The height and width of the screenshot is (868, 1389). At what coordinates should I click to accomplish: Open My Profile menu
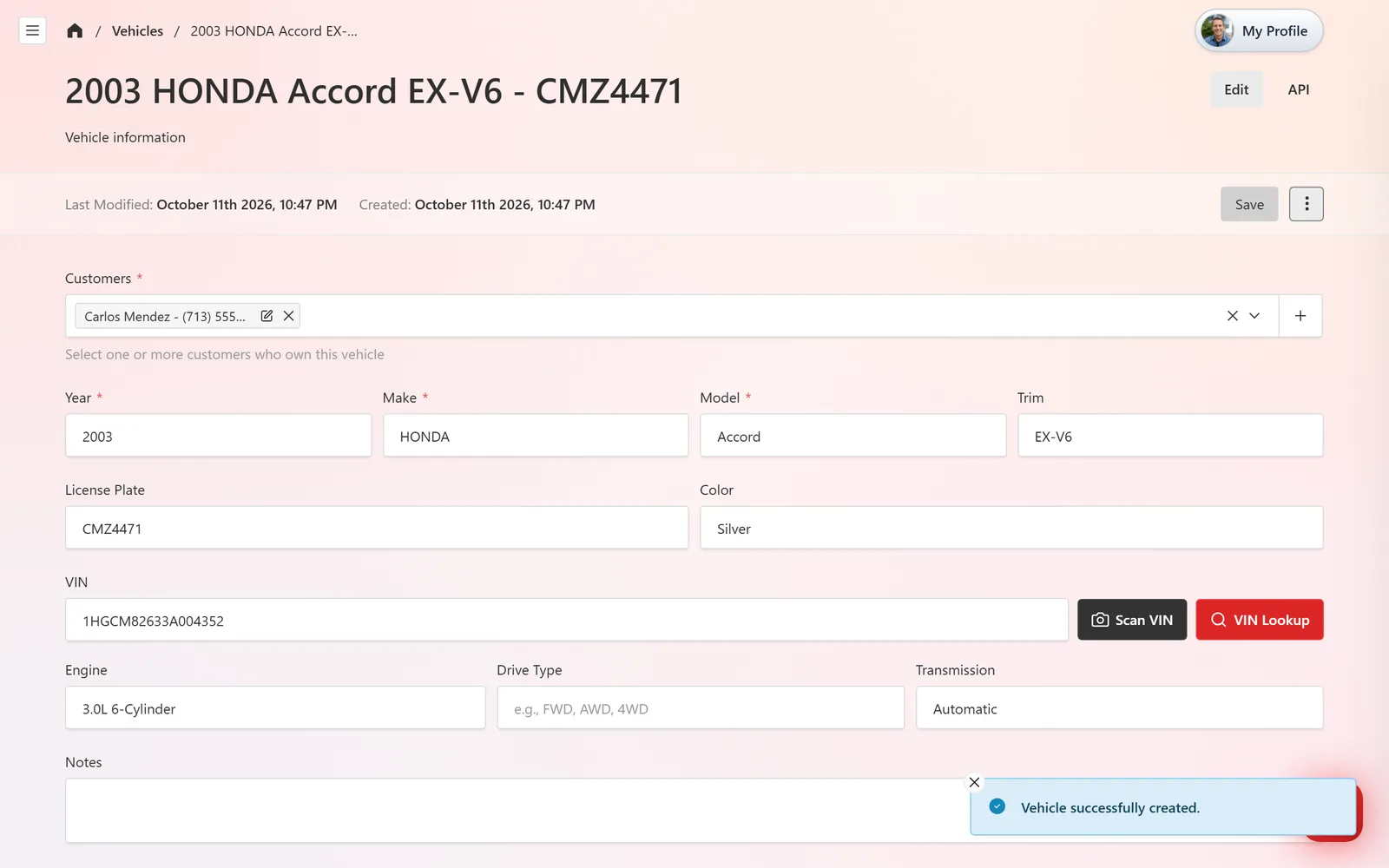tap(1259, 31)
